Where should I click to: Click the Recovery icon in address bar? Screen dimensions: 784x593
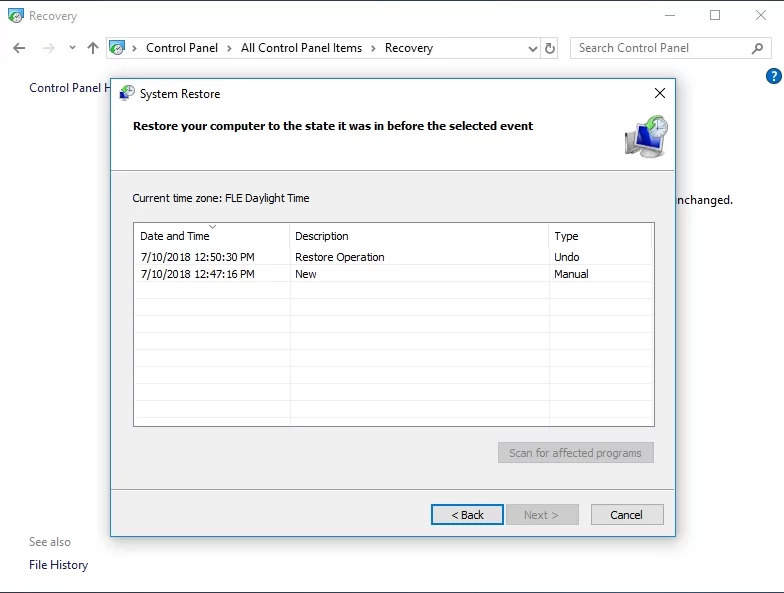[117, 48]
